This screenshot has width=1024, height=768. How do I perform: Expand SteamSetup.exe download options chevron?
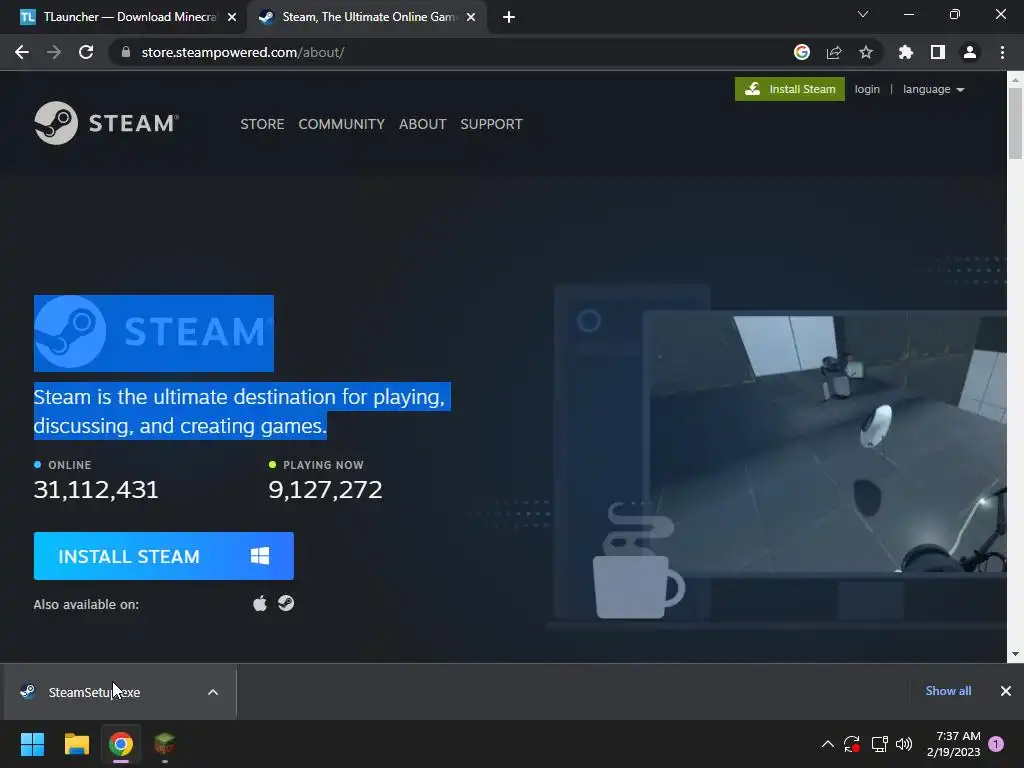pyautogui.click(x=213, y=692)
